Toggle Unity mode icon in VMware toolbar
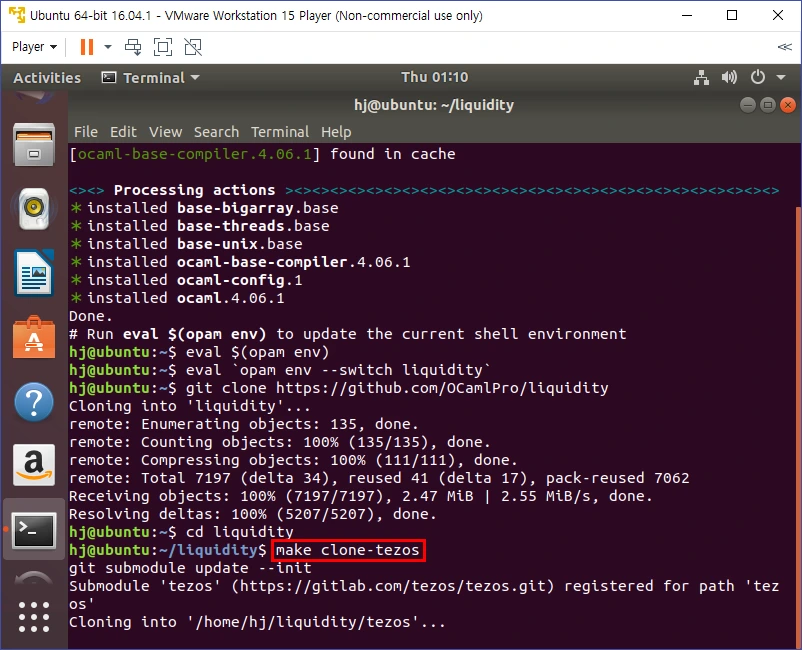Image resolution: width=802 pixels, height=650 pixels. pyautogui.click(x=193, y=47)
